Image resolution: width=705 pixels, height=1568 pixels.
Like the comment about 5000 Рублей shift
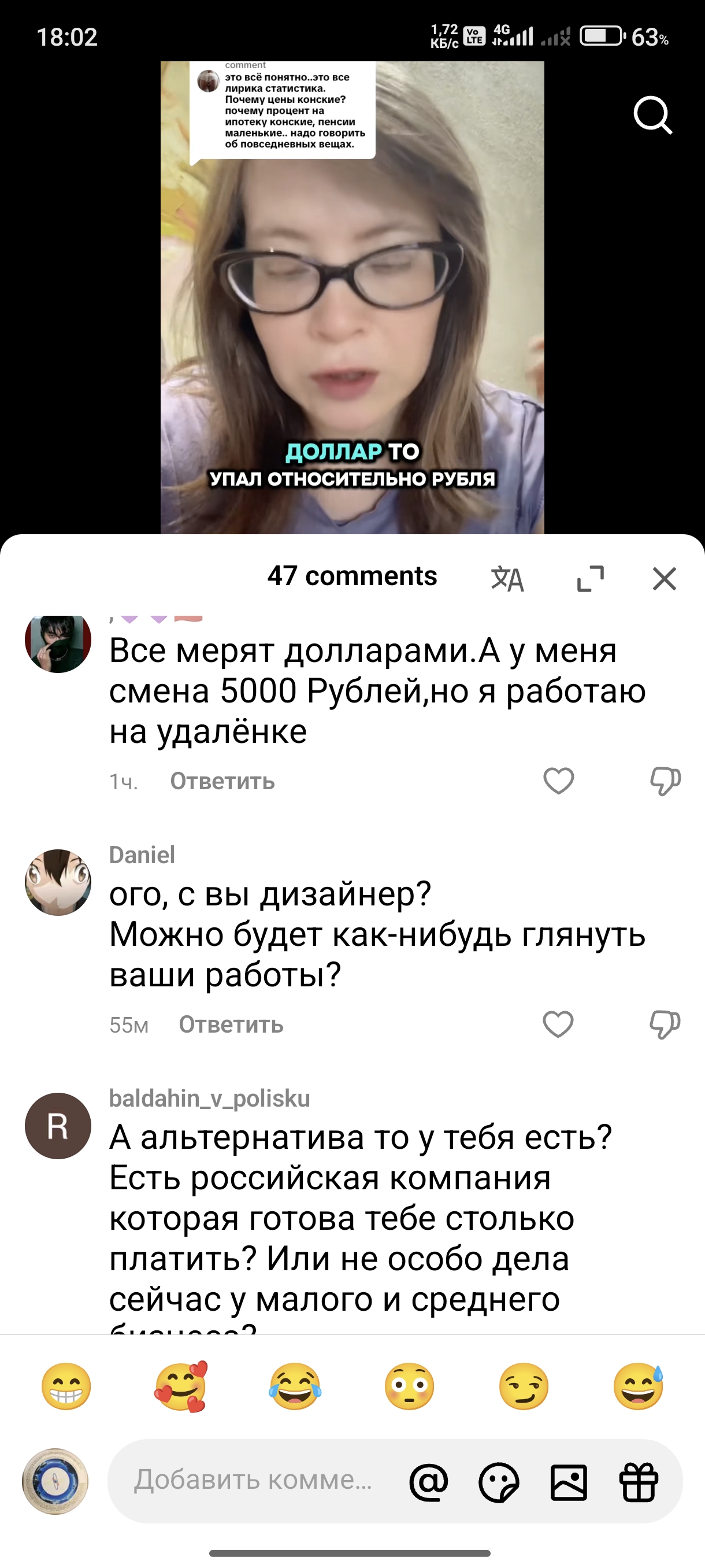(x=558, y=781)
